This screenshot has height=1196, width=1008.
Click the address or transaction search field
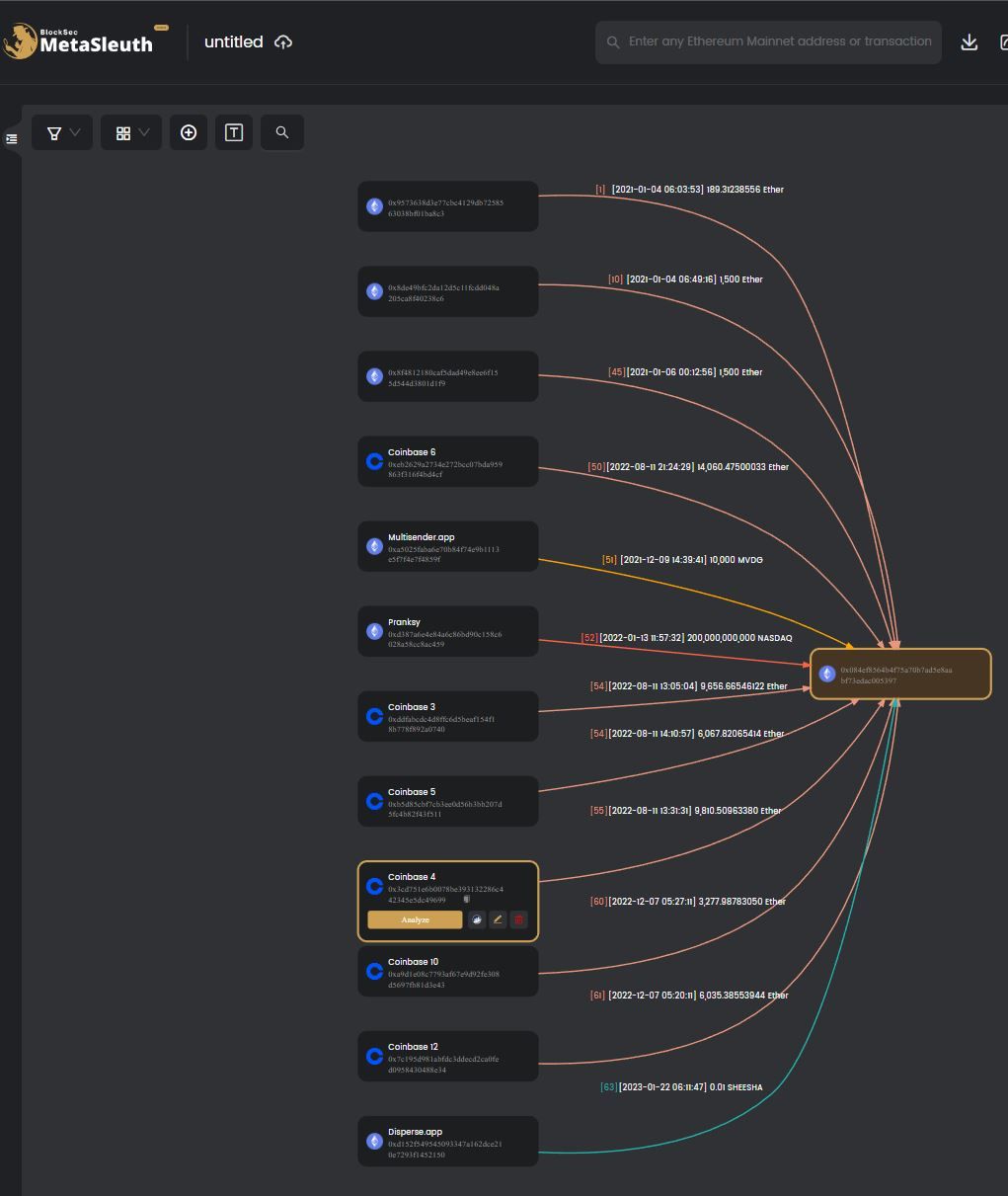pos(768,42)
